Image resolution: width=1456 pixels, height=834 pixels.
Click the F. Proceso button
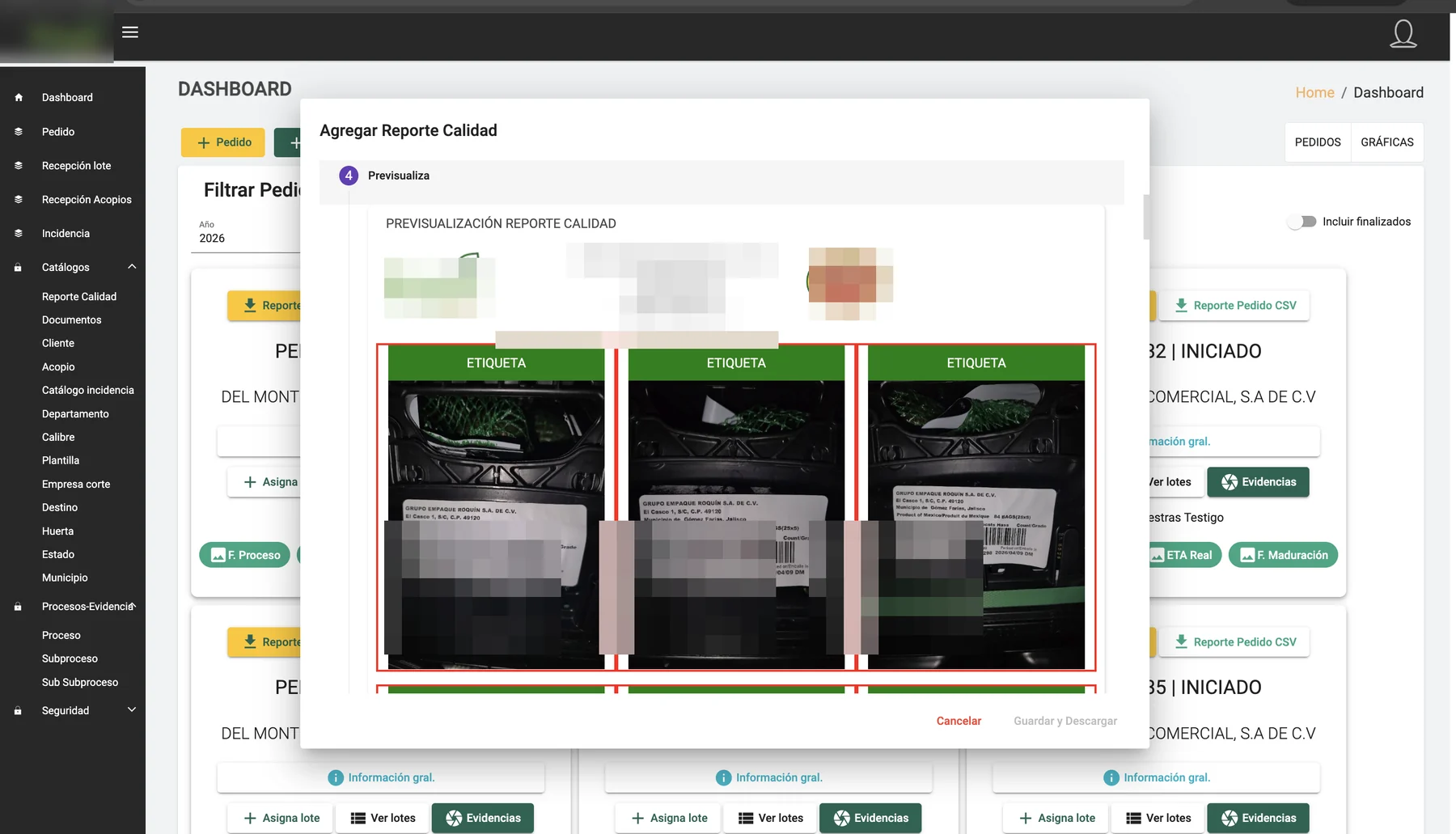pos(244,555)
